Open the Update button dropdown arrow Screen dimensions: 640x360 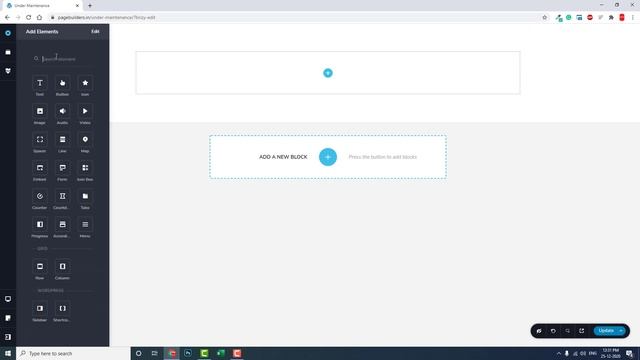pos(621,331)
